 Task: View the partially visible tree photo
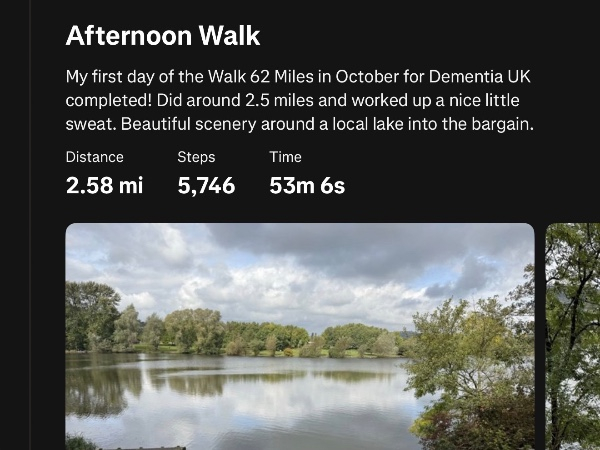click(x=574, y=336)
